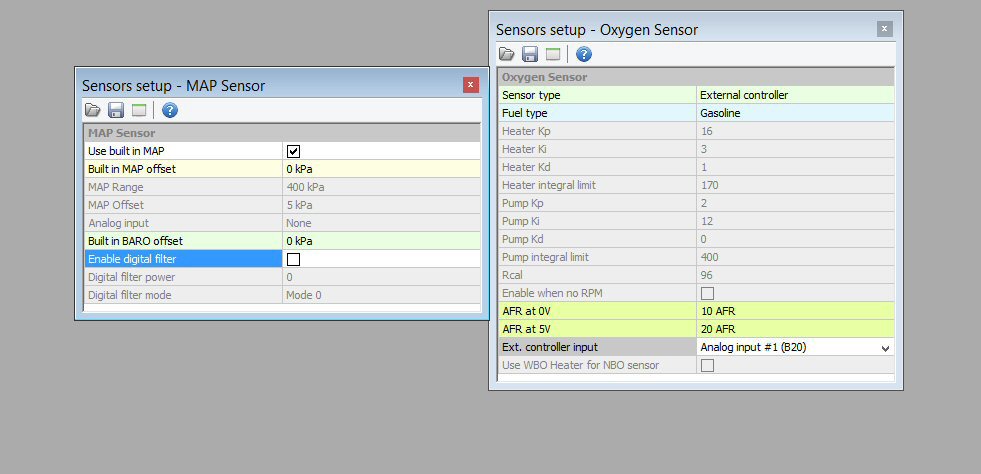Image resolution: width=981 pixels, height=474 pixels.
Task: Click the AFR at 0V value field
Action: (794, 311)
